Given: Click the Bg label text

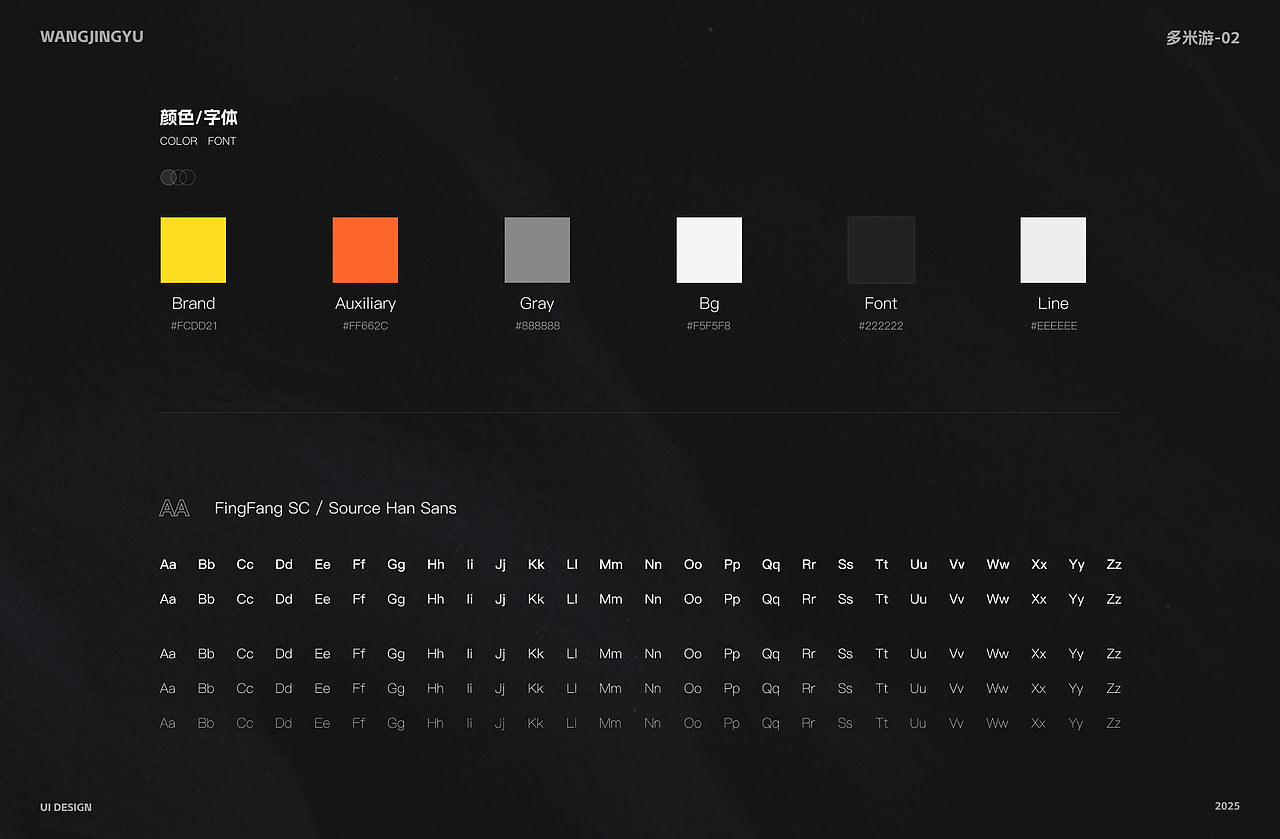Looking at the screenshot, I should click(x=709, y=303).
